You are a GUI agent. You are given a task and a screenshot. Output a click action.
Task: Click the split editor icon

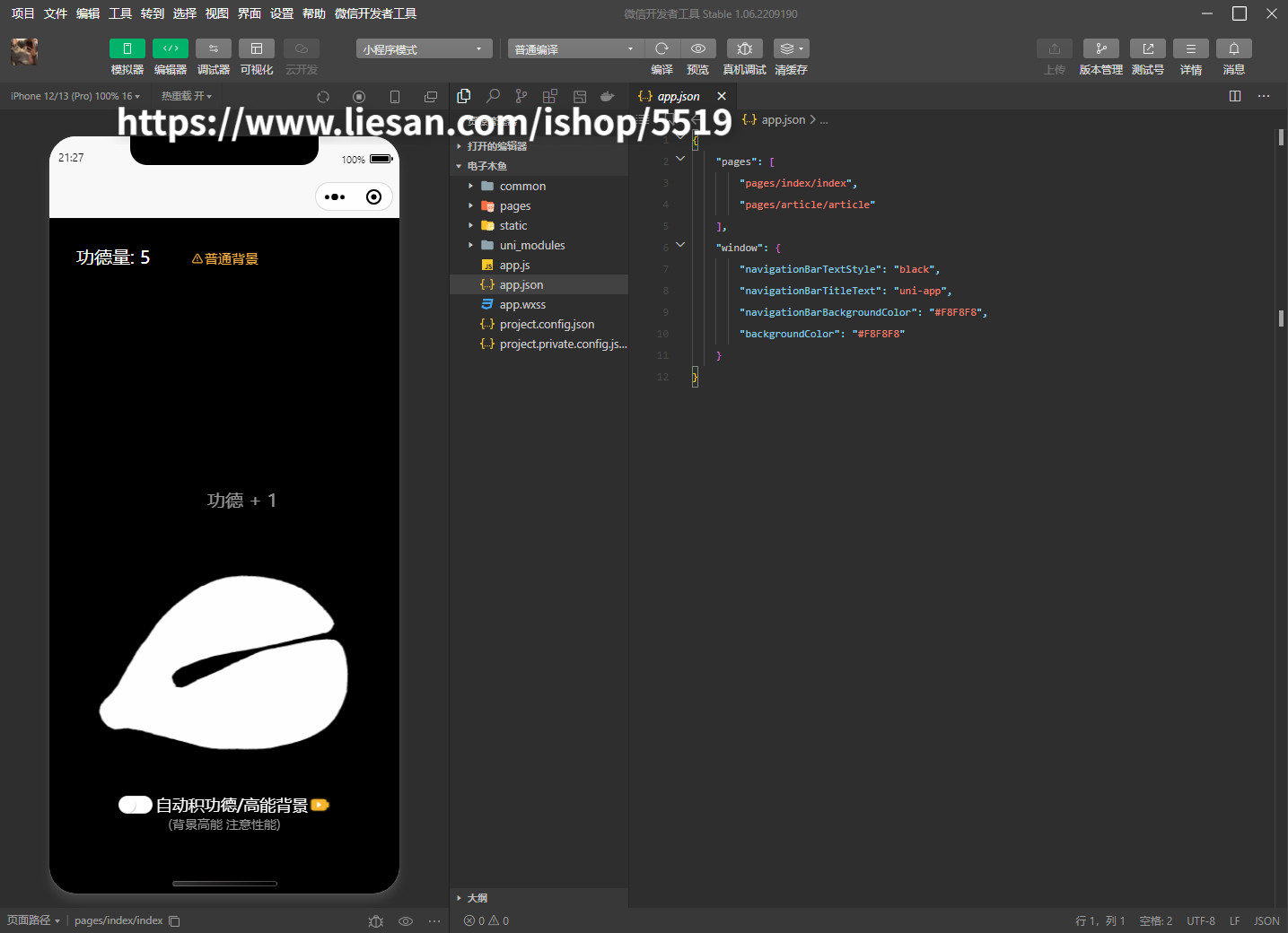tap(1235, 96)
